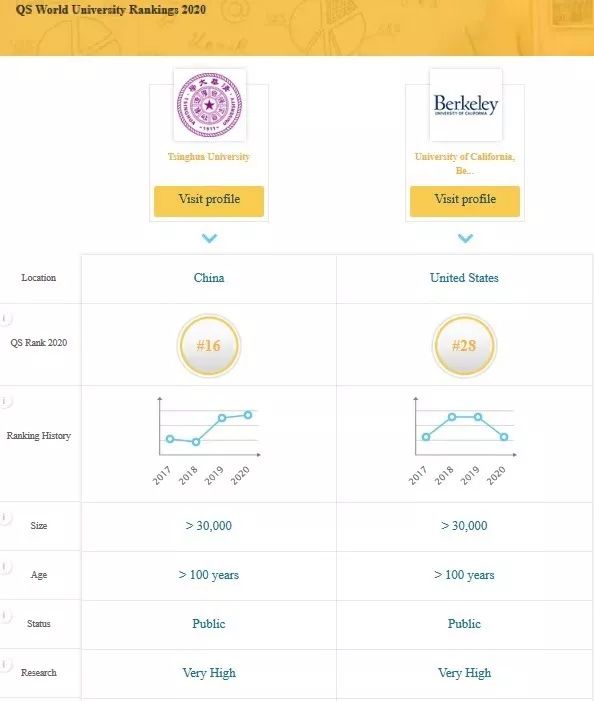Open Tsinghua University's Visit profile button
594x701 pixels.
coord(209,201)
